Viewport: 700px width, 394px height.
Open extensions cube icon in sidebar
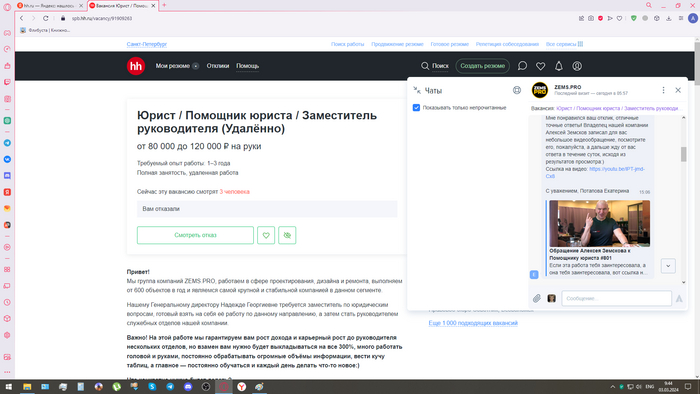tap(7, 319)
